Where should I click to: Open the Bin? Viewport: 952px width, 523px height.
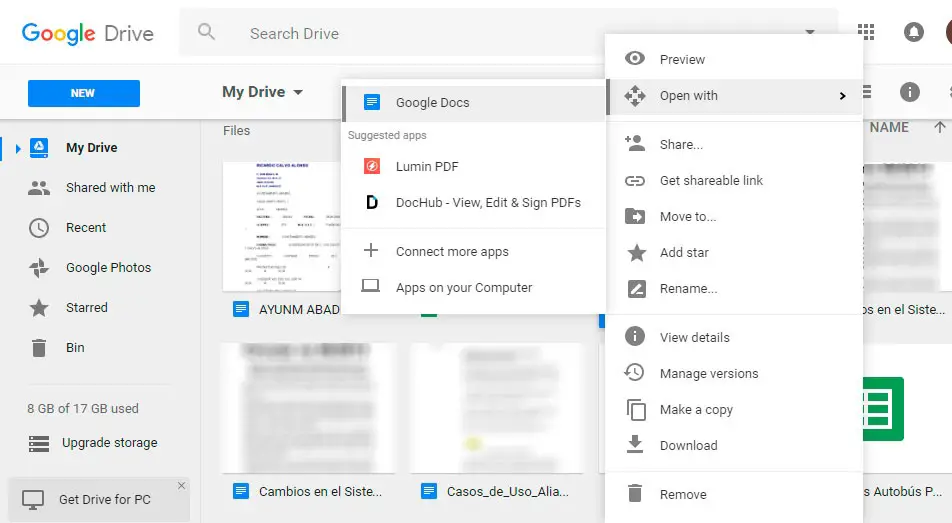click(x=75, y=348)
